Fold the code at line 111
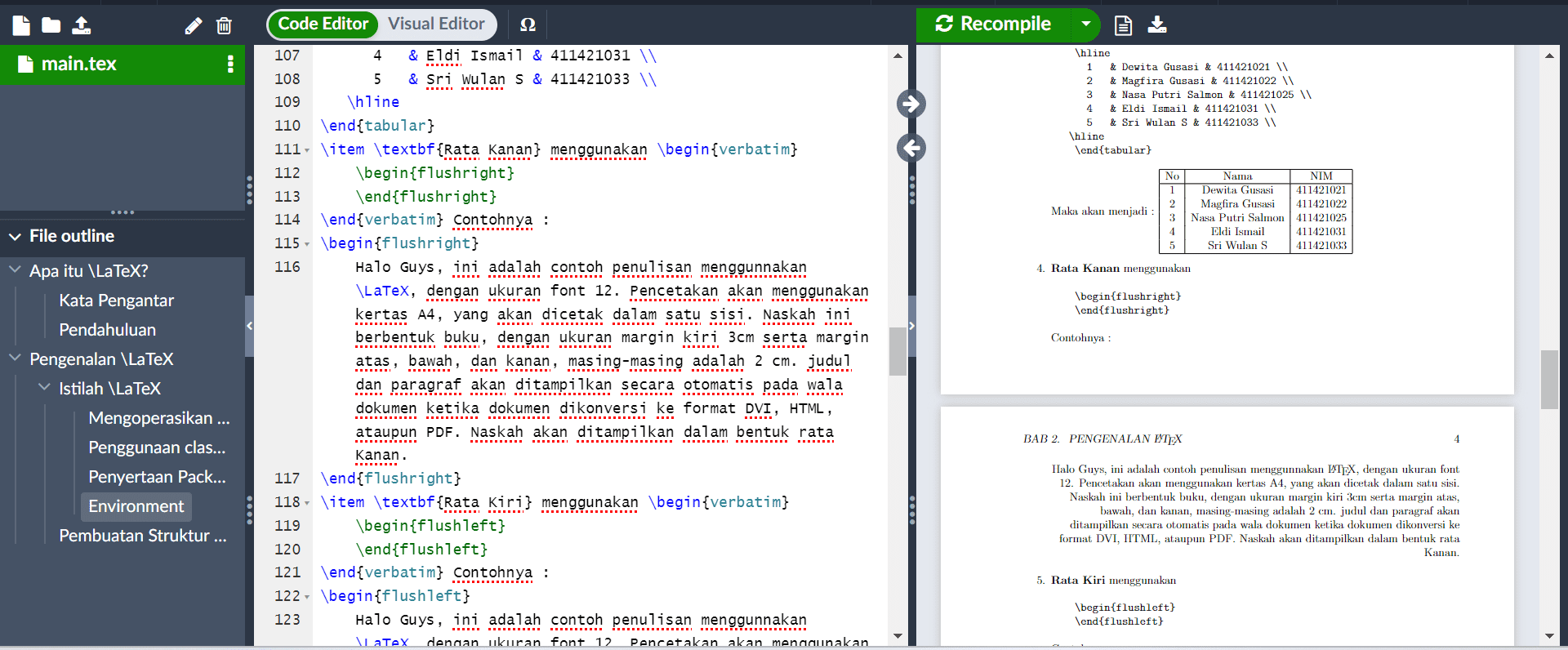Image resolution: width=1568 pixels, height=650 pixels. (307, 150)
